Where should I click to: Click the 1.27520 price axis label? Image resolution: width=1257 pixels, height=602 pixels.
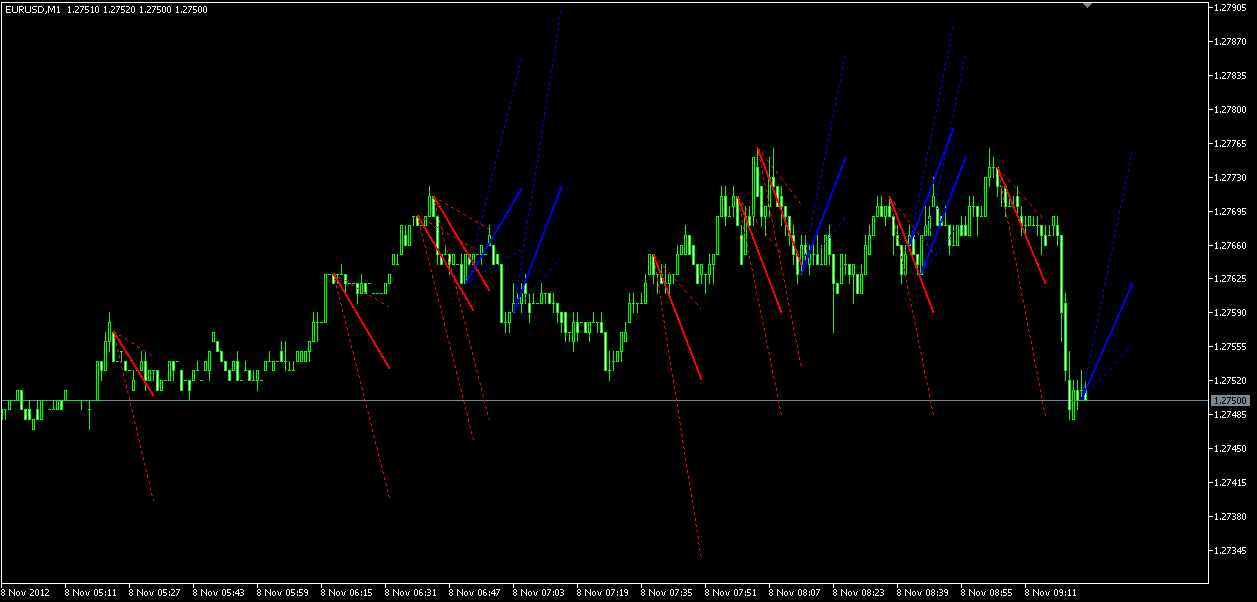pyautogui.click(x=1230, y=381)
